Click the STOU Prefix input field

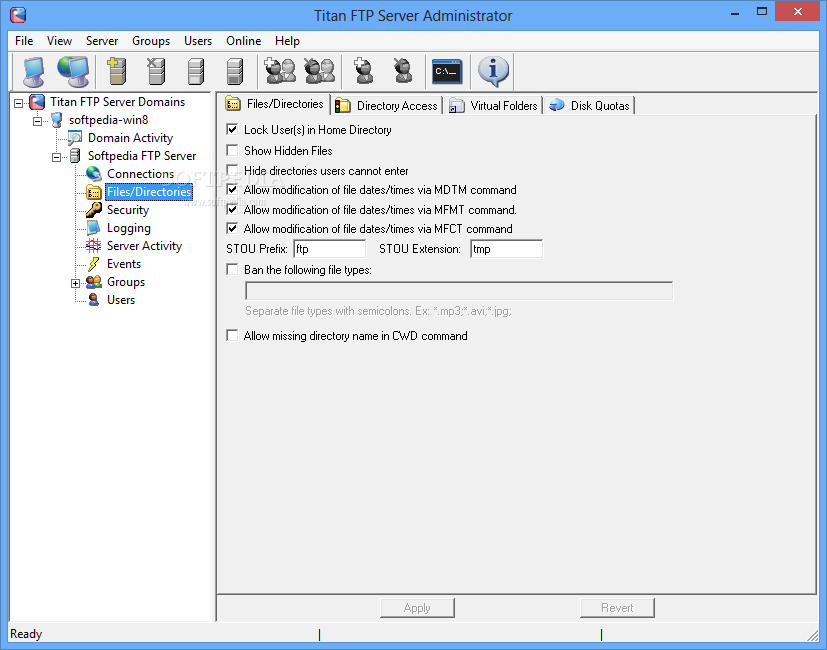330,249
